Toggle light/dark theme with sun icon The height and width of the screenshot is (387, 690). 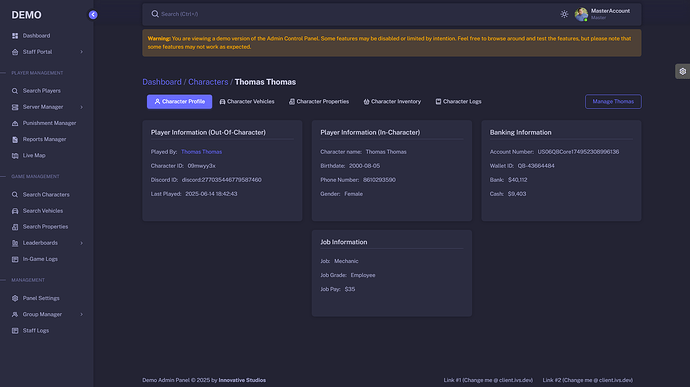coord(564,14)
